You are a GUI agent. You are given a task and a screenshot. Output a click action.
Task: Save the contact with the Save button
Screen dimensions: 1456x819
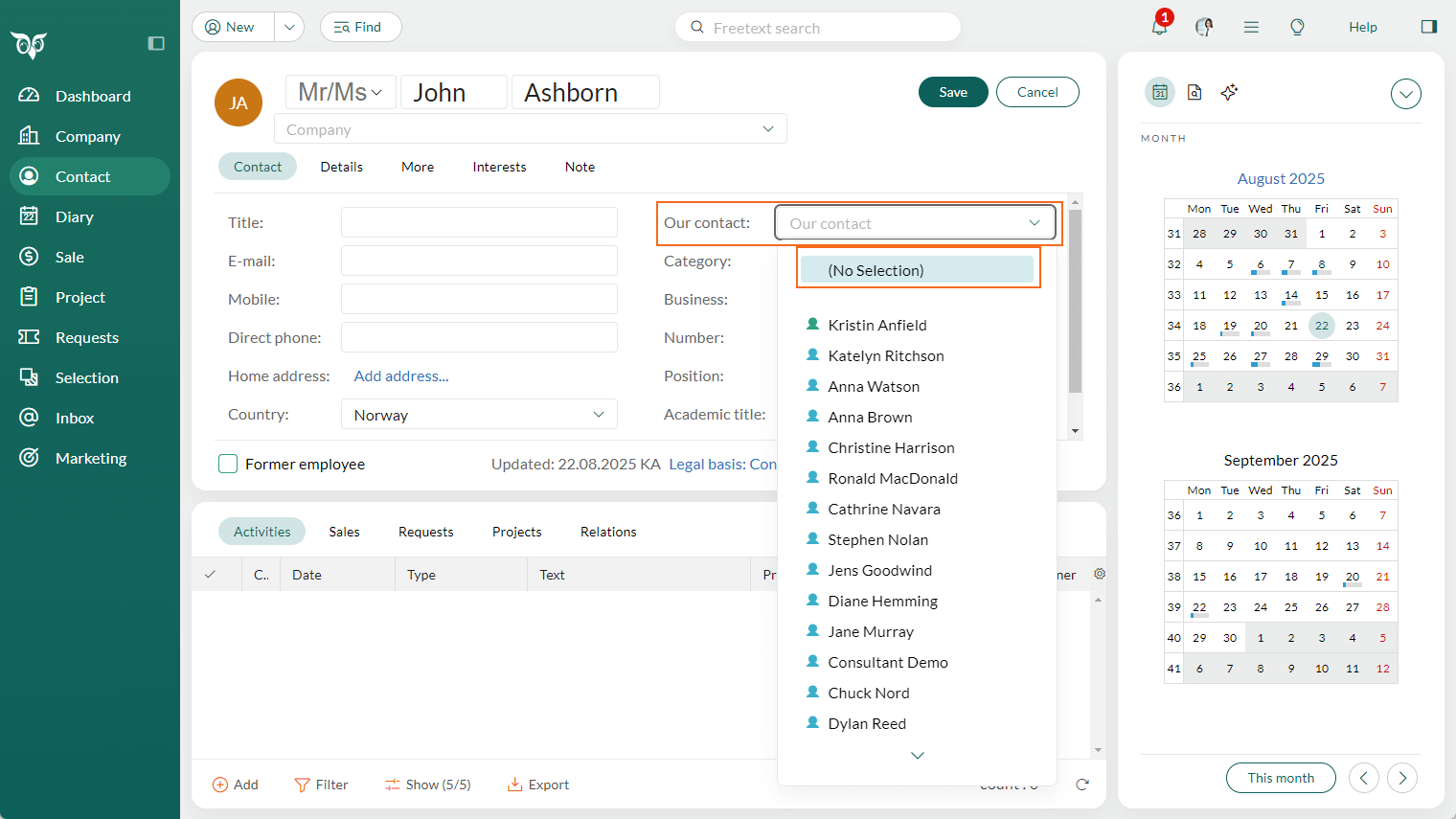pyautogui.click(x=953, y=92)
